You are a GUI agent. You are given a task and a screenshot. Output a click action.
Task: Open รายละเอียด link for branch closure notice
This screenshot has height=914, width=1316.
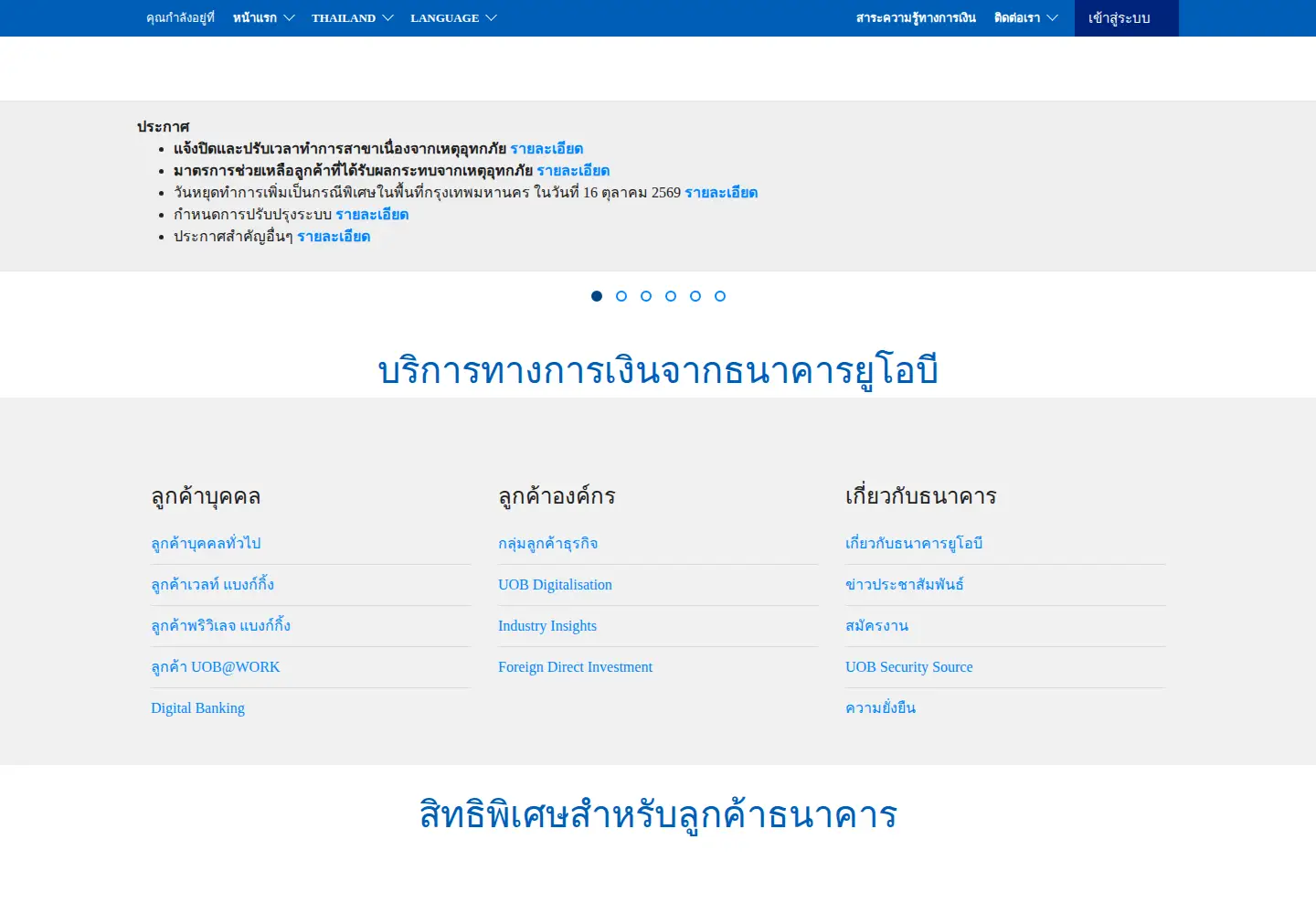click(x=547, y=149)
